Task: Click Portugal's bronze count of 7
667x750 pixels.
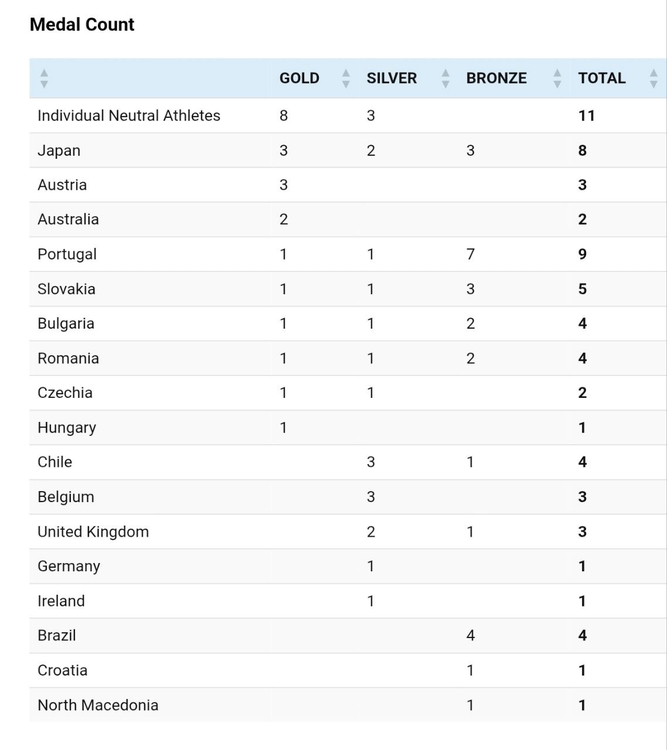Action: click(x=470, y=254)
